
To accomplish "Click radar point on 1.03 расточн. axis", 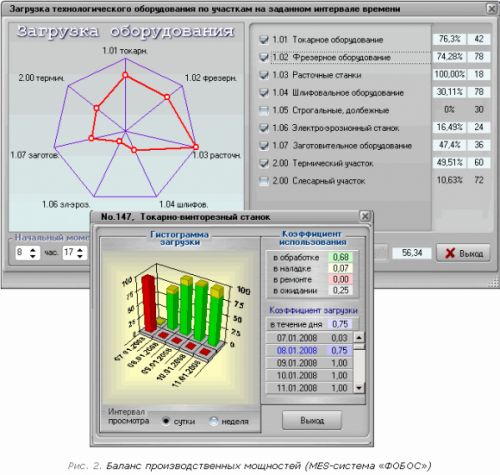I will pyautogui.click(x=196, y=147).
